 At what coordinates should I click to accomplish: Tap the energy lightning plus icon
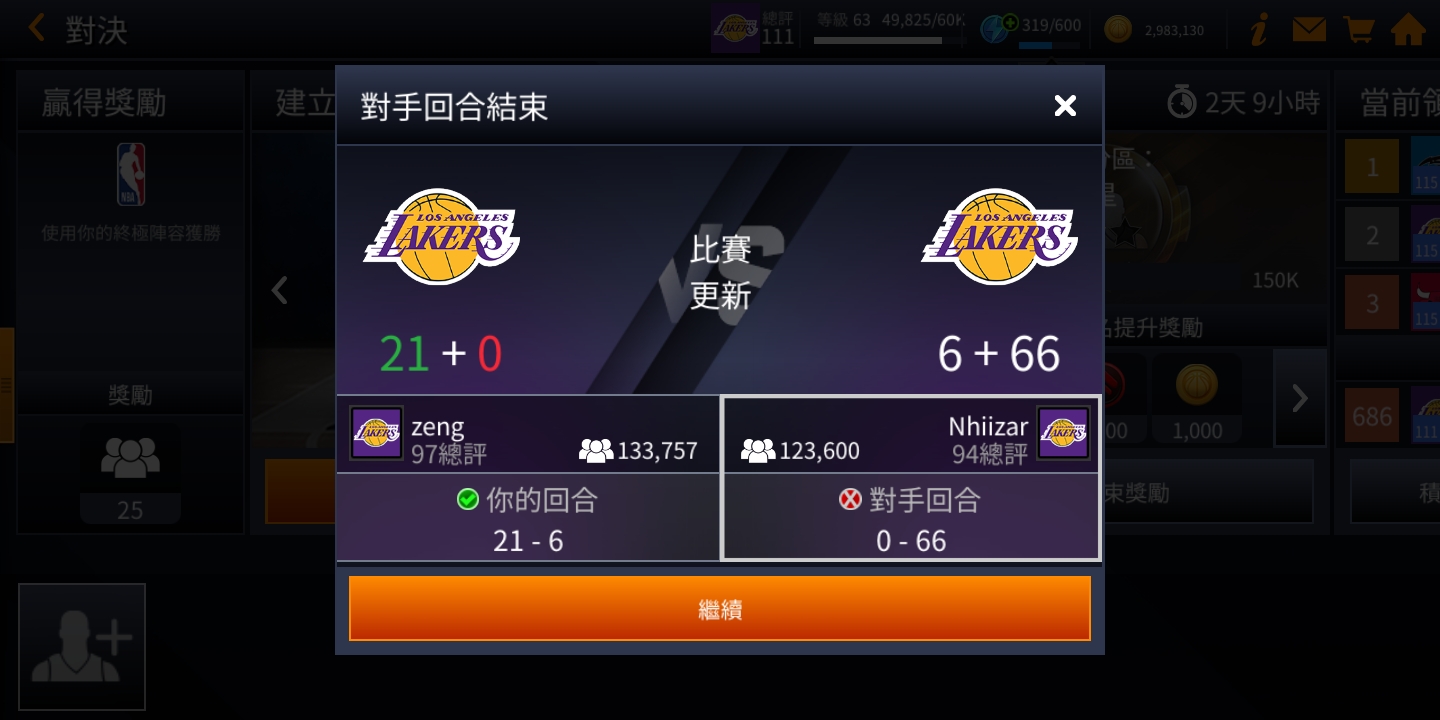pyautogui.click(x=998, y=27)
